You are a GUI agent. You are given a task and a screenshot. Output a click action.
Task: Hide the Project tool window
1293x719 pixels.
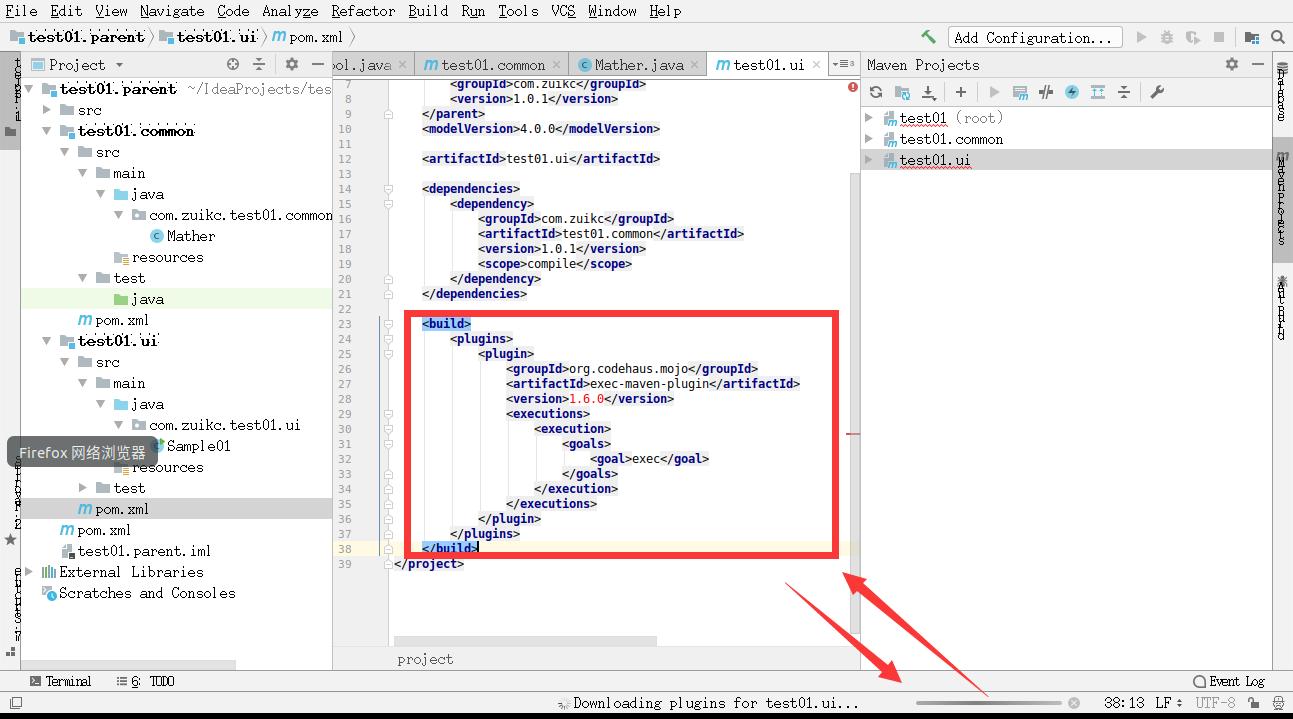pos(318,64)
